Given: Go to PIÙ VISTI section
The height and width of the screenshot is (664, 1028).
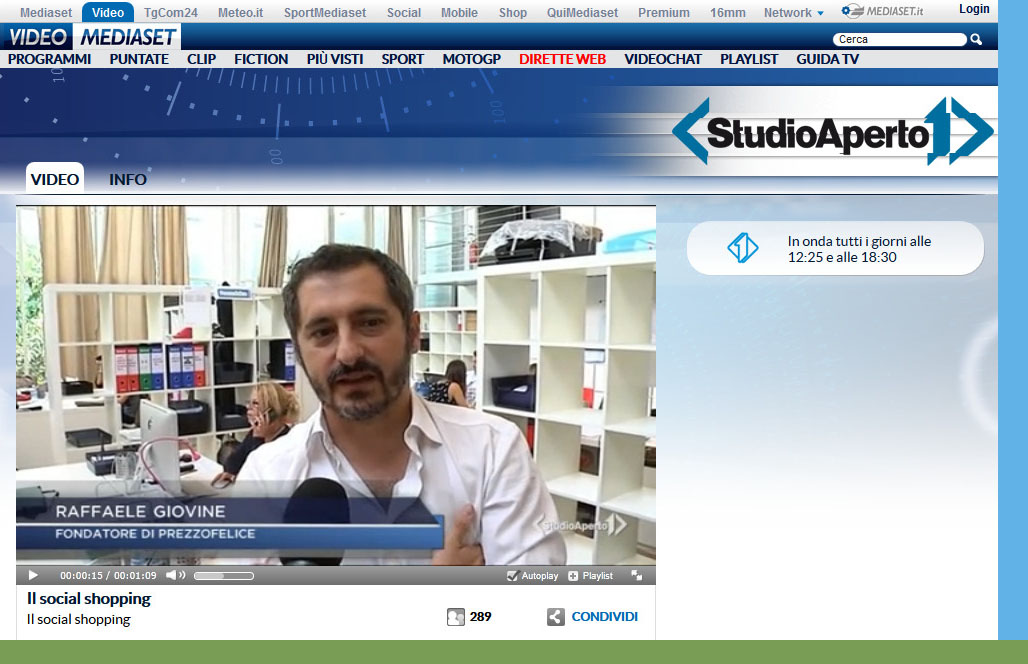Looking at the screenshot, I should pos(335,59).
